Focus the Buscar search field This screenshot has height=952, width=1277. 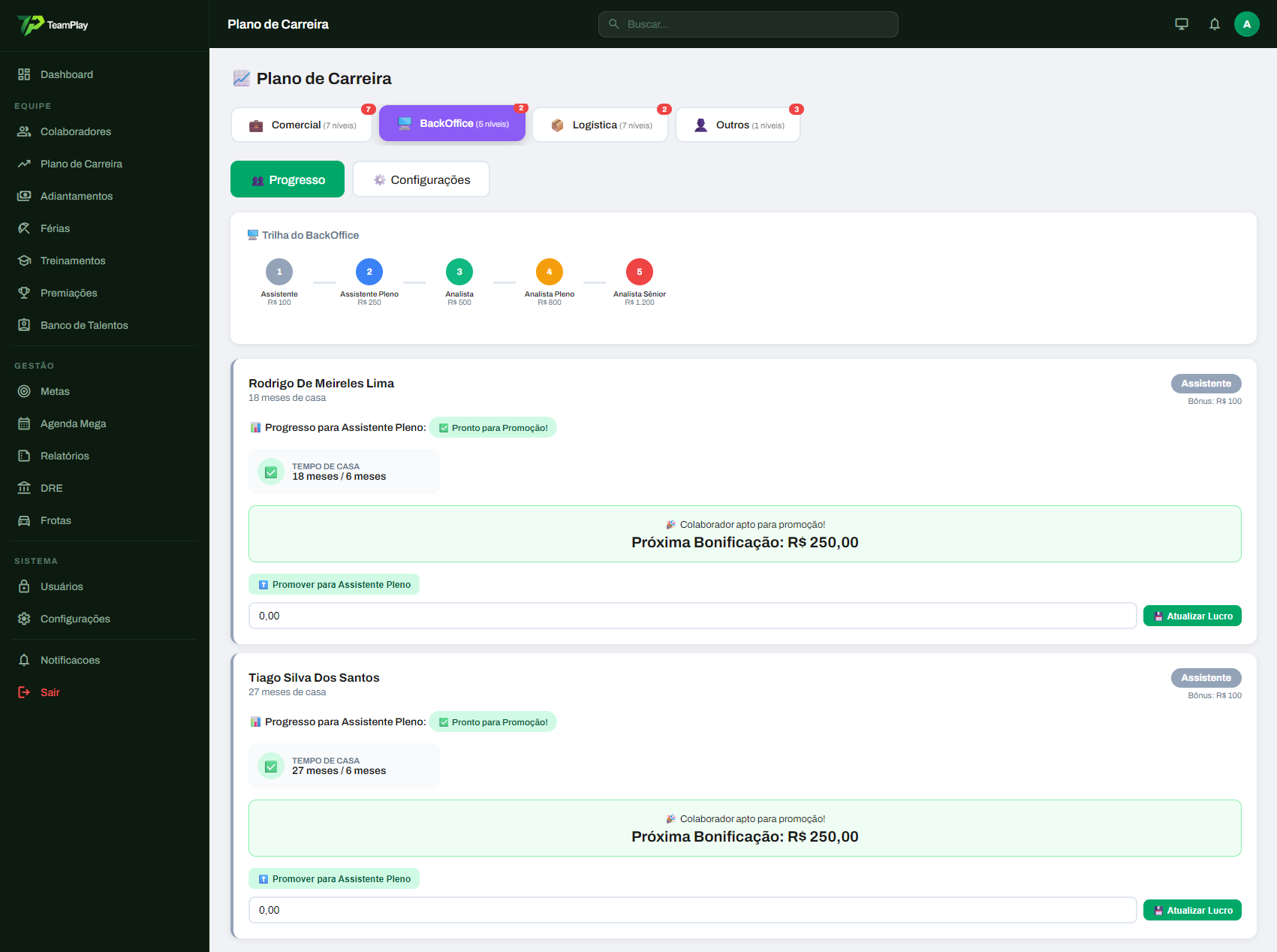[748, 24]
